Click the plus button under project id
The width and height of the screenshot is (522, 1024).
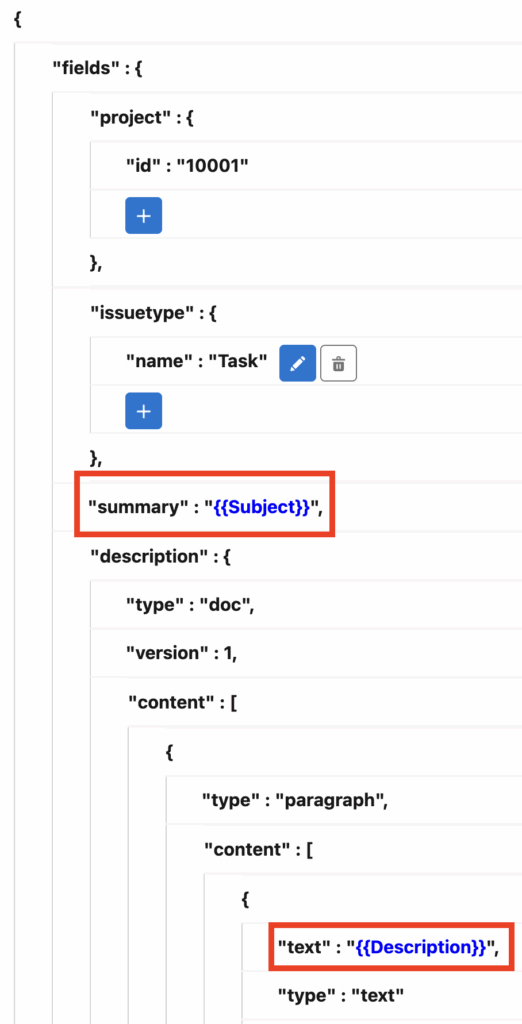pos(144,216)
